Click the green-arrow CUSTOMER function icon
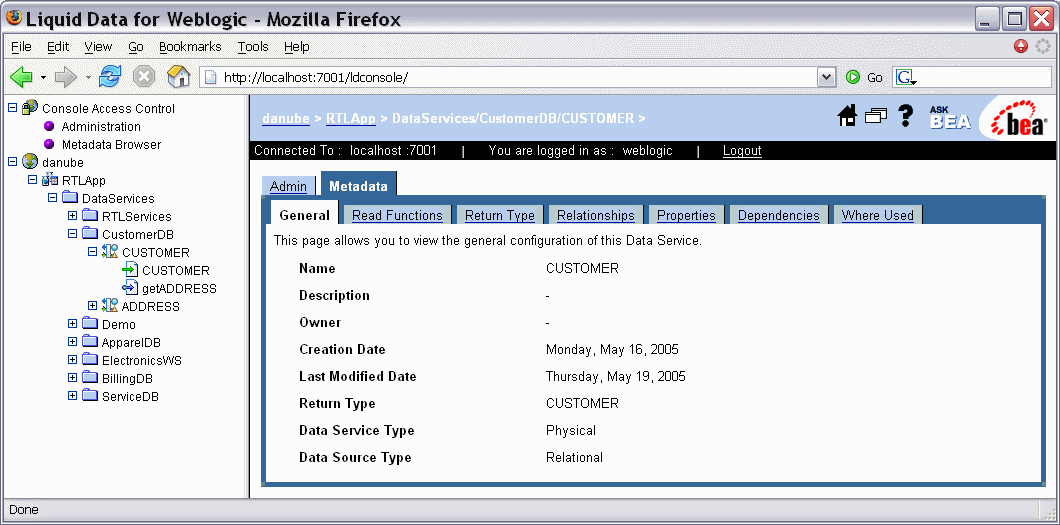The height and width of the screenshot is (525, 1060). coord(130,270)
